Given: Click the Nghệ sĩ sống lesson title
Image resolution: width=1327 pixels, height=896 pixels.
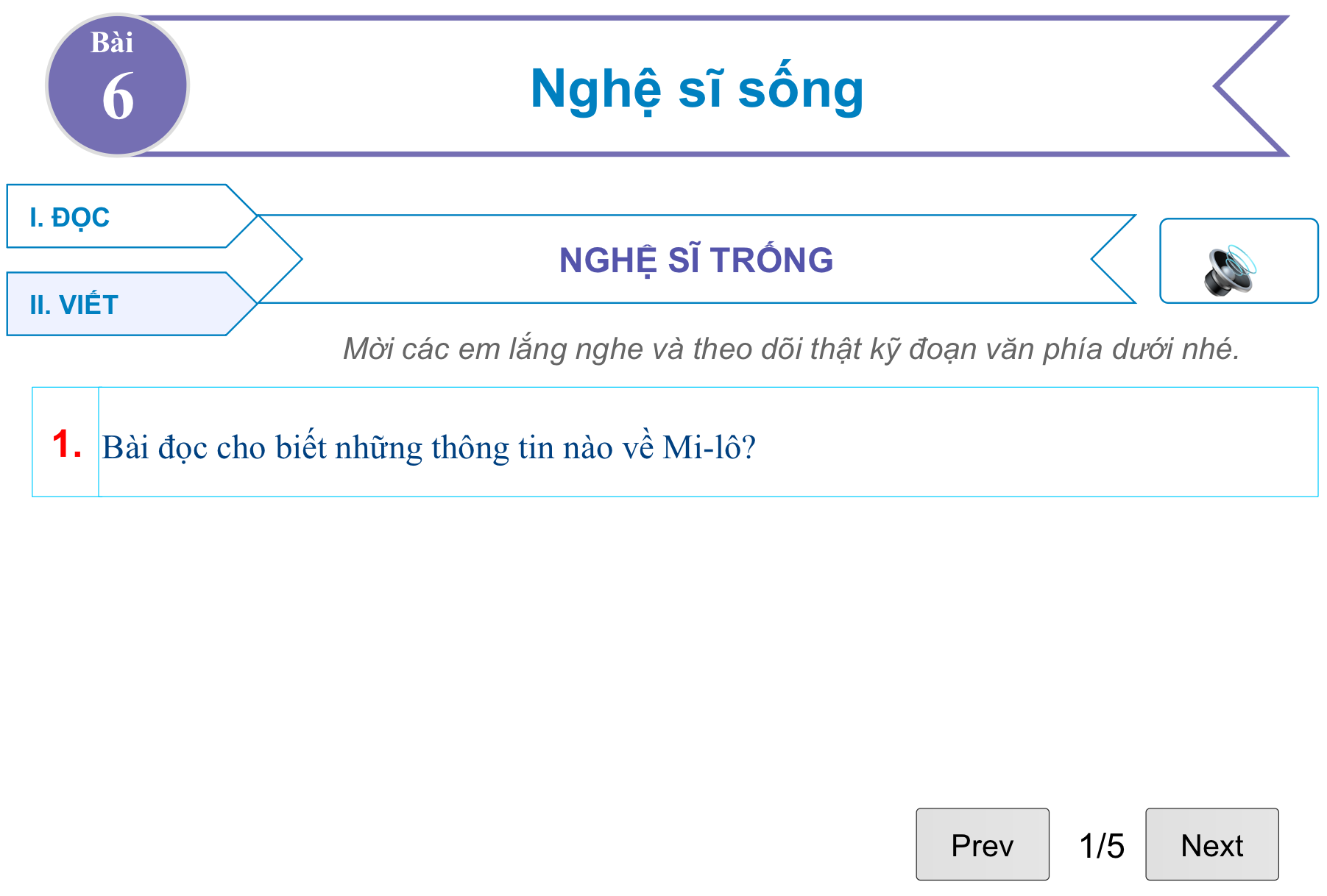Looking at the screenshot, I should click(x=696, y=88).
